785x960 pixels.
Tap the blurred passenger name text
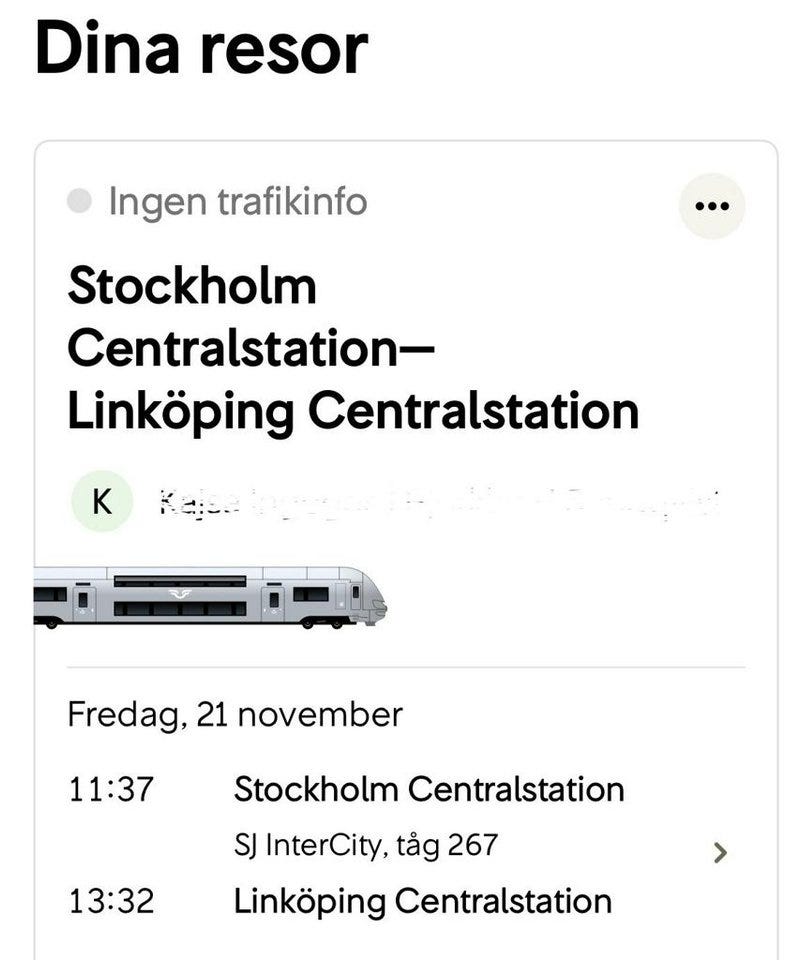pos(438,502)
